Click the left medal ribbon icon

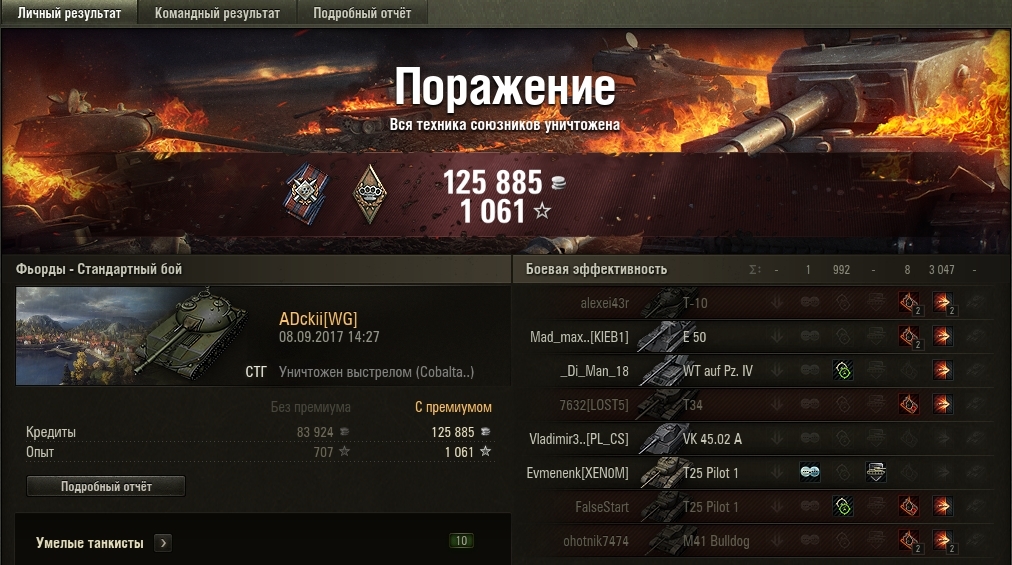coord(306,194)
